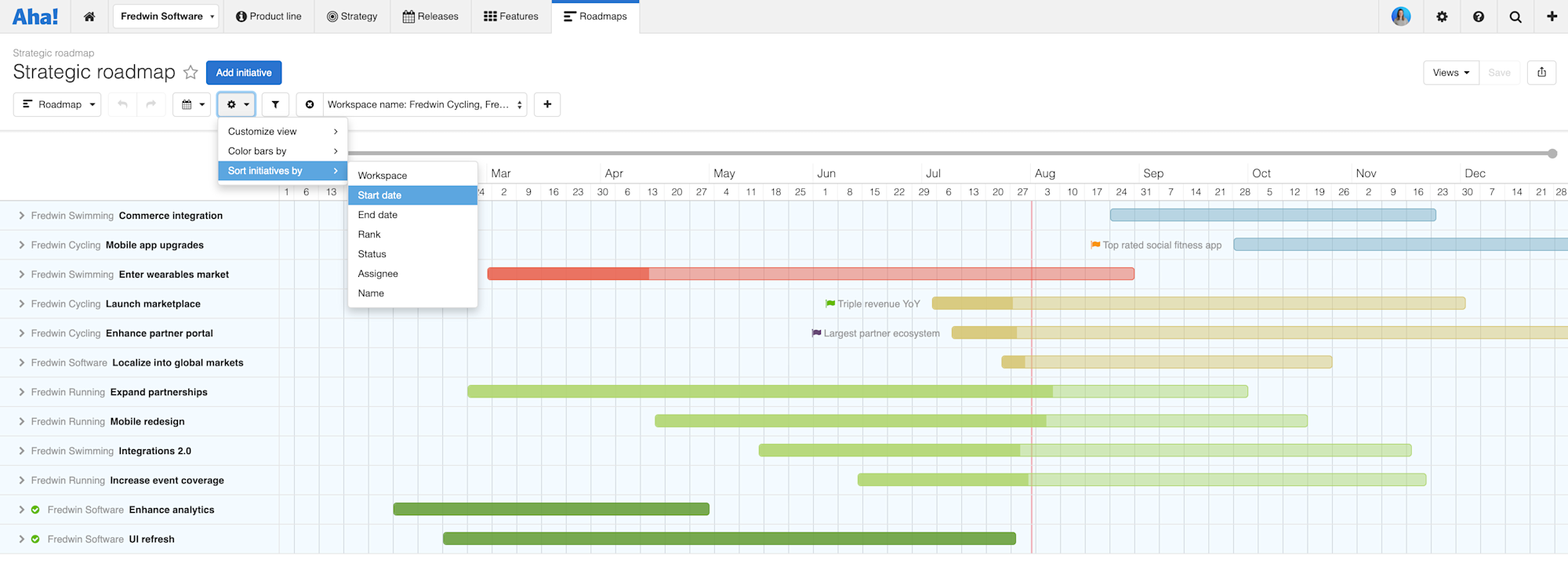Click the blue Commerce integration bar
This screenshot has width=1568, height=563.
(1273, 215)
